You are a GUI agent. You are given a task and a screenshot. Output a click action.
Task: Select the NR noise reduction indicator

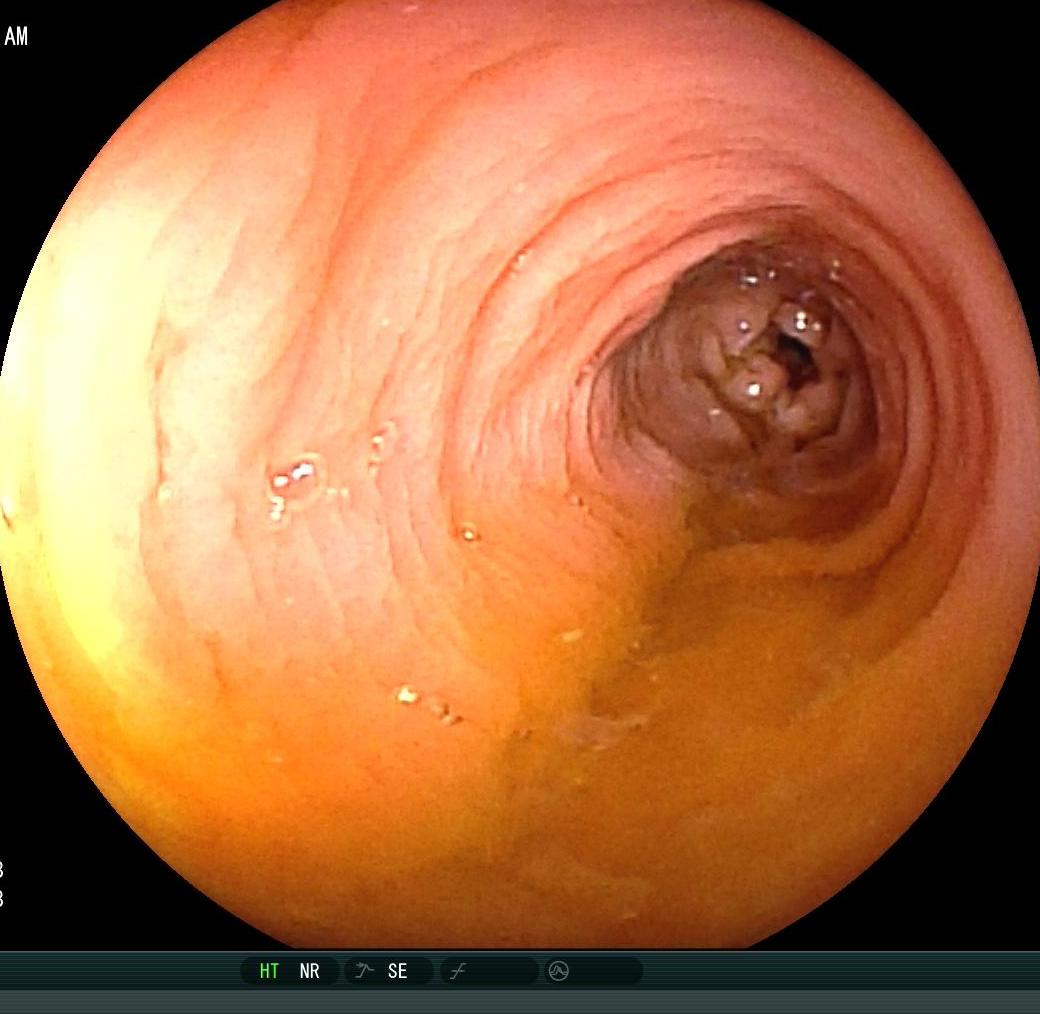[309, 971]
